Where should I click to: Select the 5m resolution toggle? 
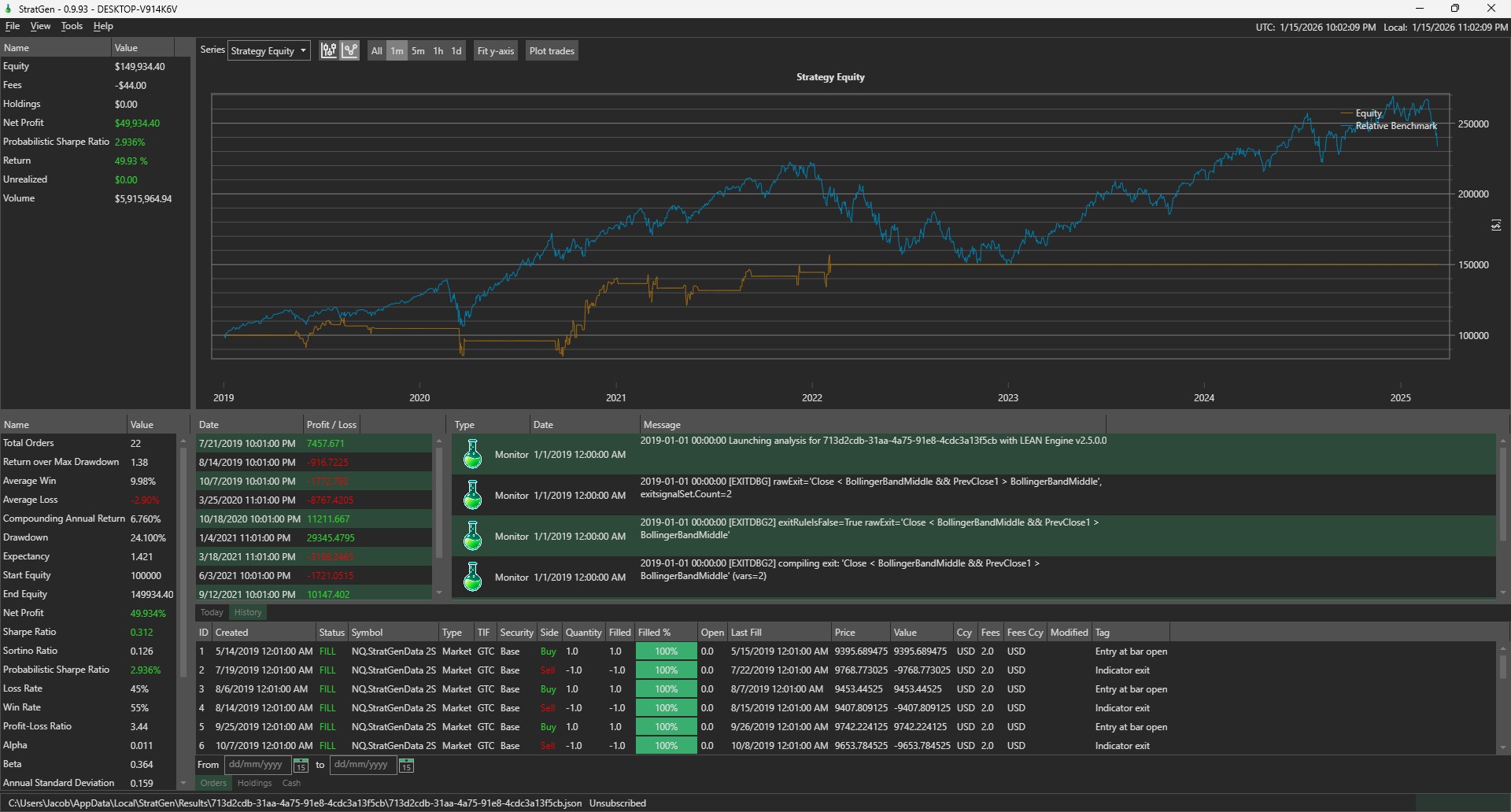(418, 51)
